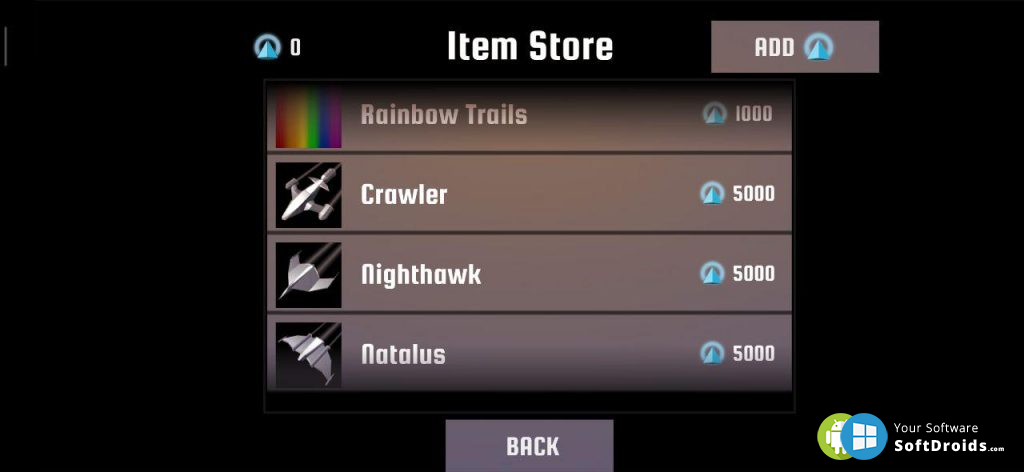Click the gem icon beside the balance
Viewport: 1024px width, 472px height.
point(268,47)
